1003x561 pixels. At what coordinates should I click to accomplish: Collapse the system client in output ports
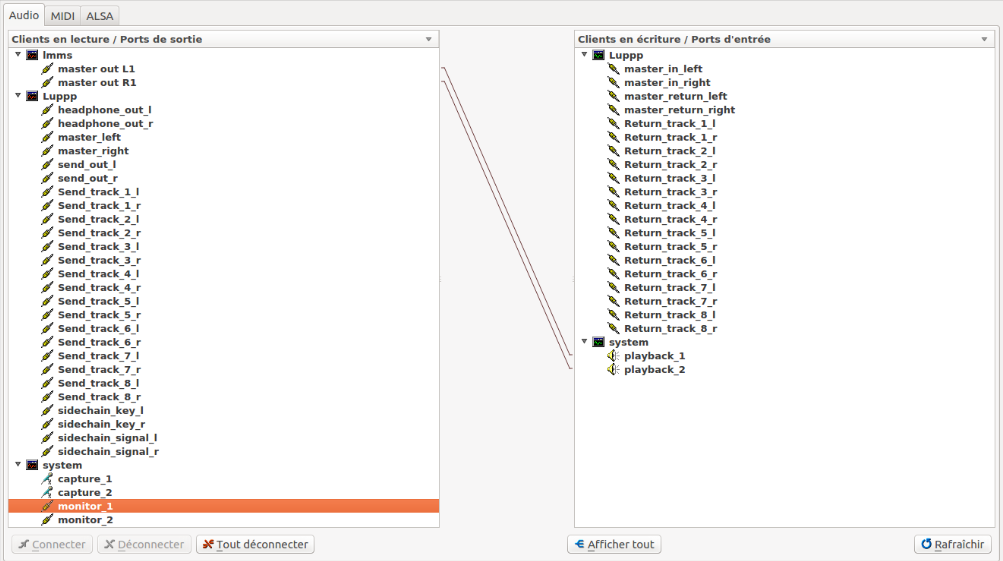(18, 465)
